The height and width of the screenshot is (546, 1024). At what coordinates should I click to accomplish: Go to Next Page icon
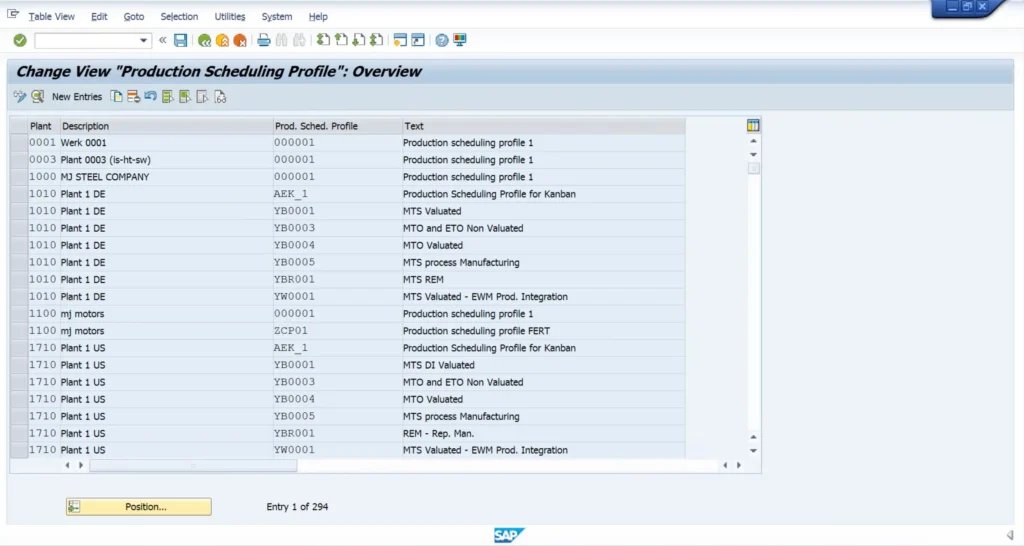pos(359,40)
